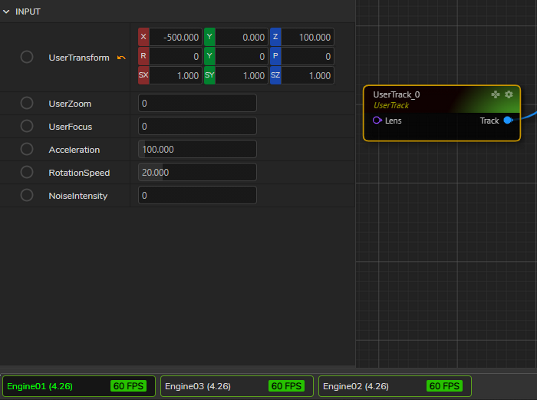
Task: Click the UserTrack_0 node title
Action: (x=397, y=95)
